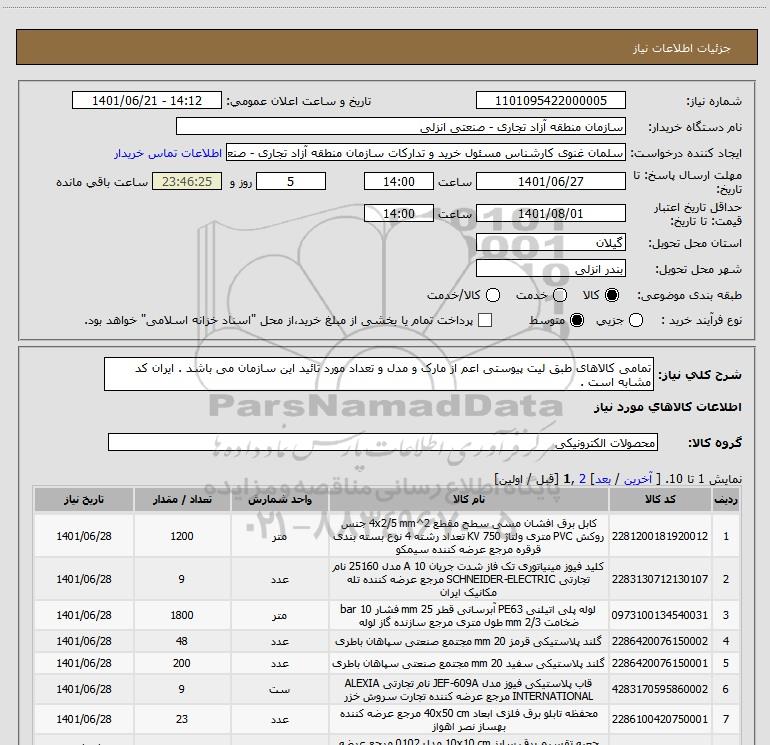Click request creator field سلمان غنوی
Image resolution: width=770 pixels, height=745 pixels.
(x=426, y=153)
